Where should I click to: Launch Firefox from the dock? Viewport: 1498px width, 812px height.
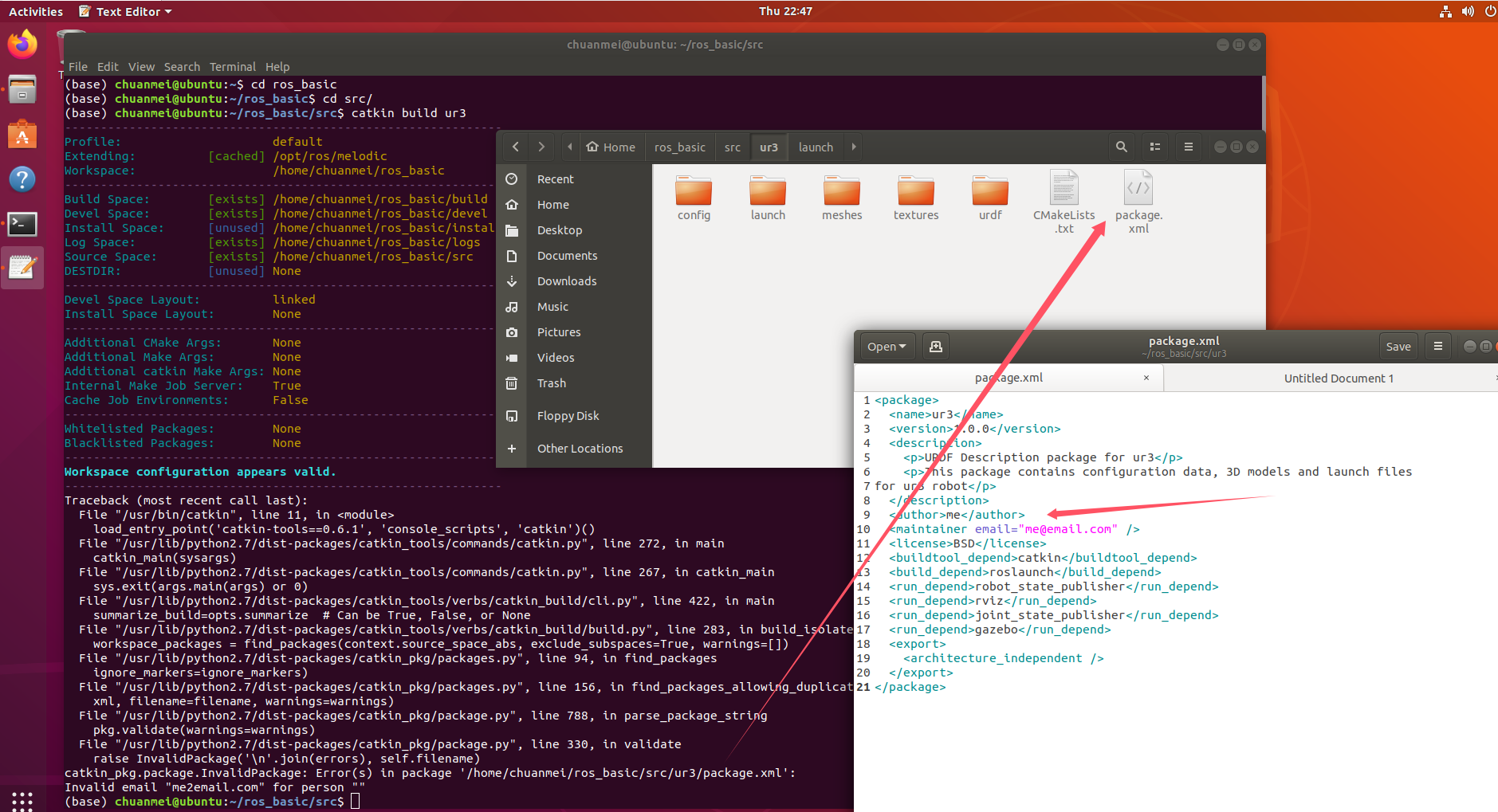tap(22, 44)
